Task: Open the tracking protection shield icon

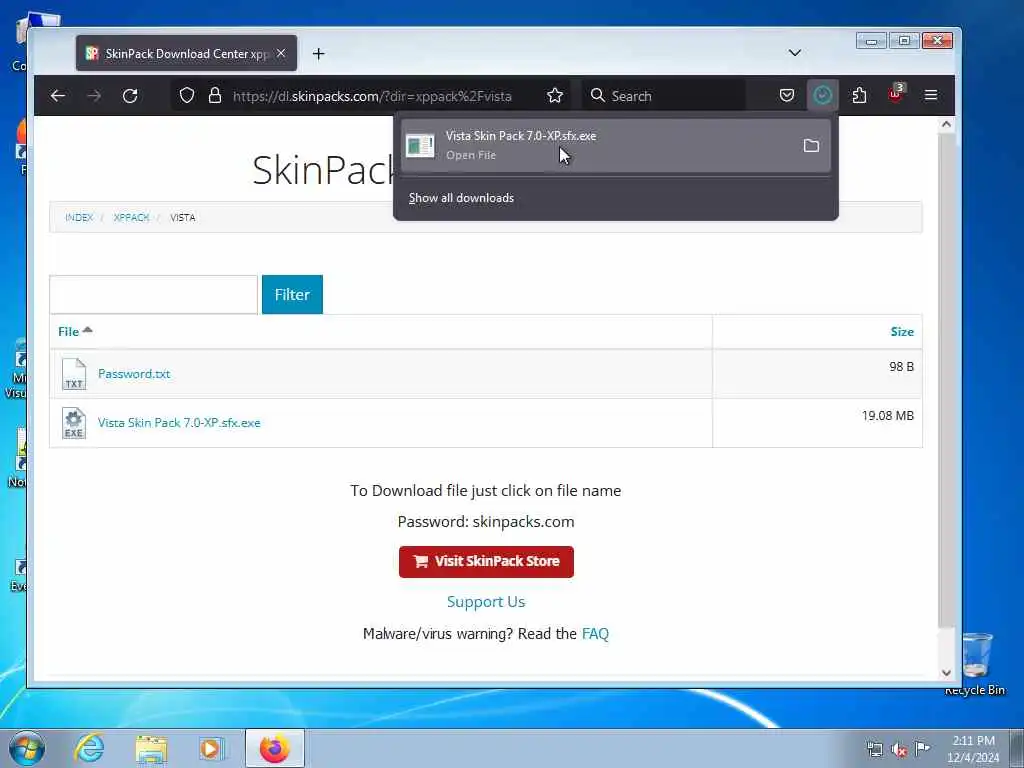Action: tap(187, 96)
